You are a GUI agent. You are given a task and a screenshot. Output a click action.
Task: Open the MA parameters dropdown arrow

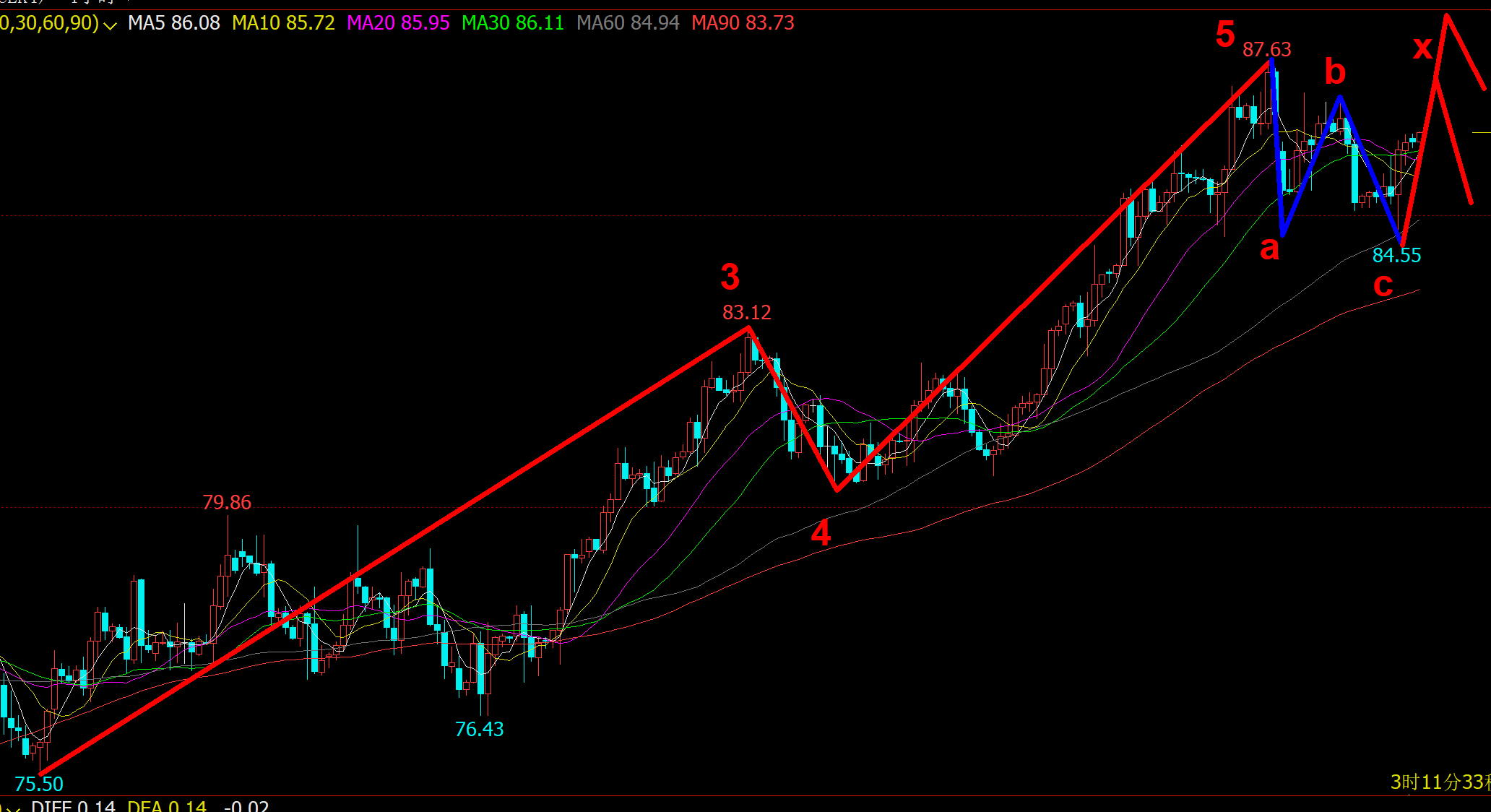point(110,25)
